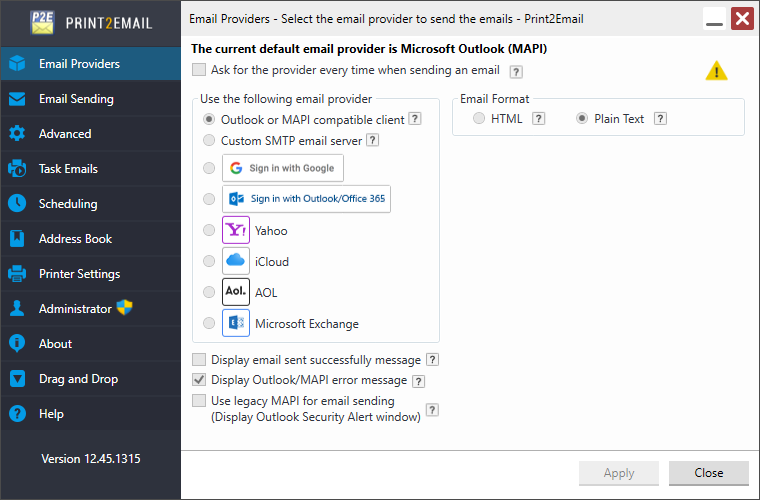The image size is (760, 500).
Task: Click the current default email provider heading
Action: [369, 49]
